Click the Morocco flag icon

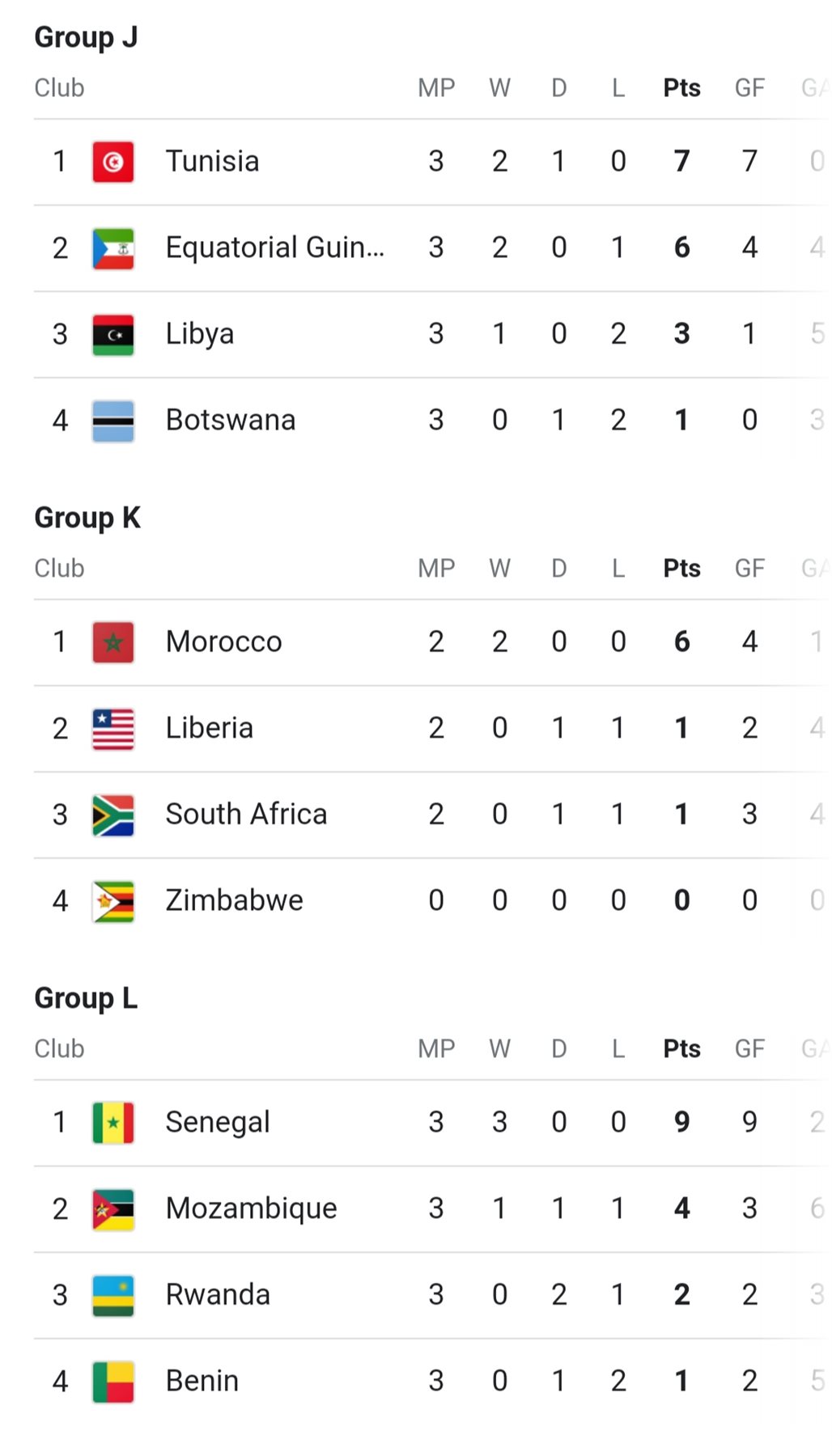pyautogui.click(x=113, y=642)
